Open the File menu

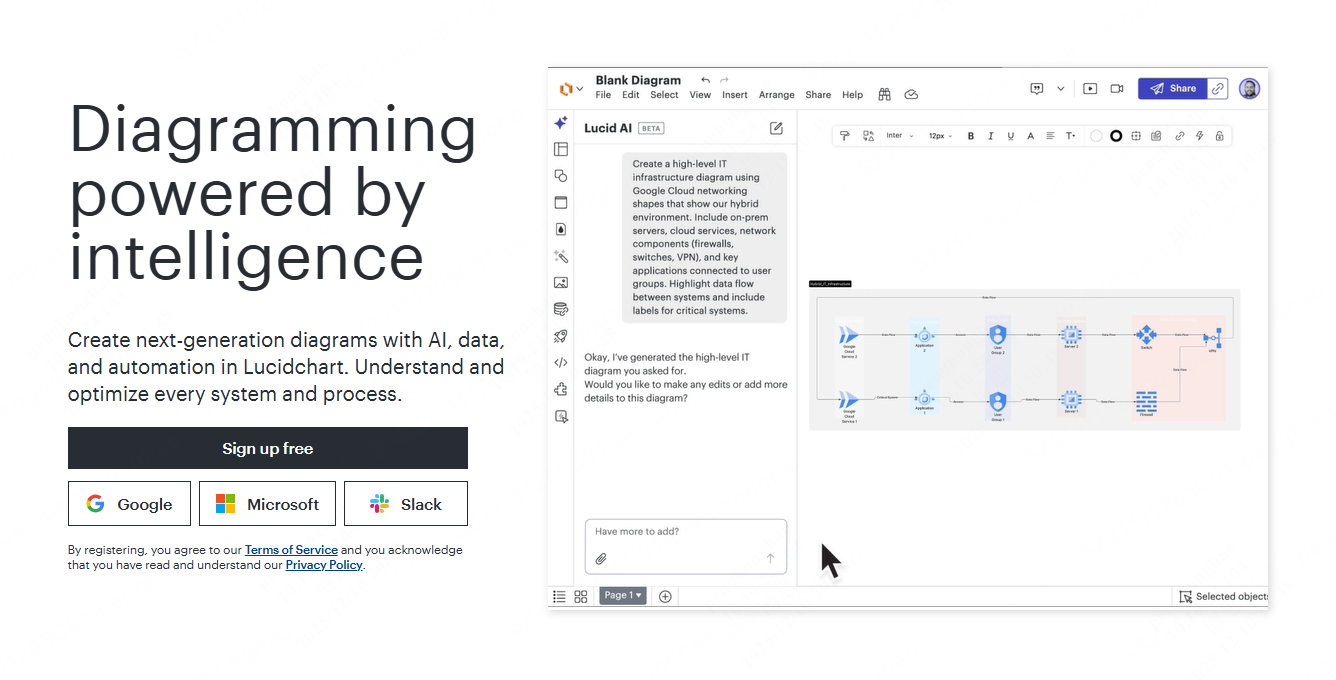pyautogui.click(x=603, y=95)
